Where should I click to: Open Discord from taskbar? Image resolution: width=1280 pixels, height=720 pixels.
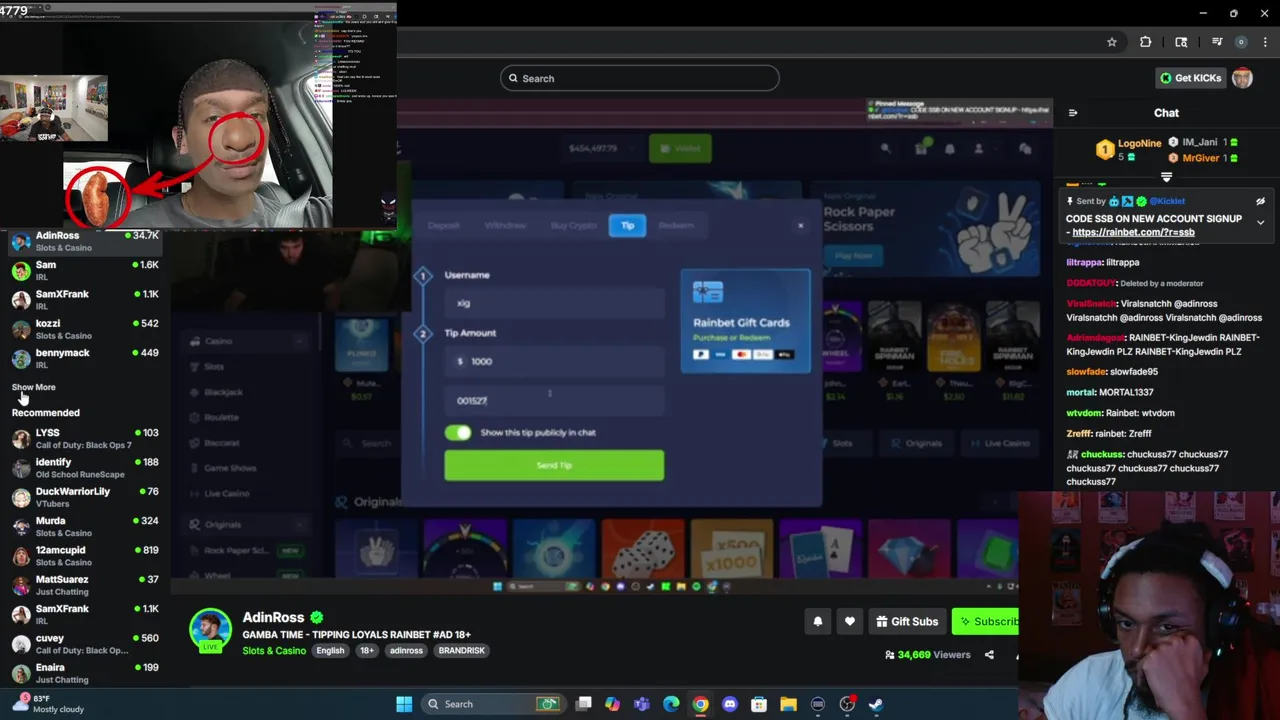tap(730, 704)
